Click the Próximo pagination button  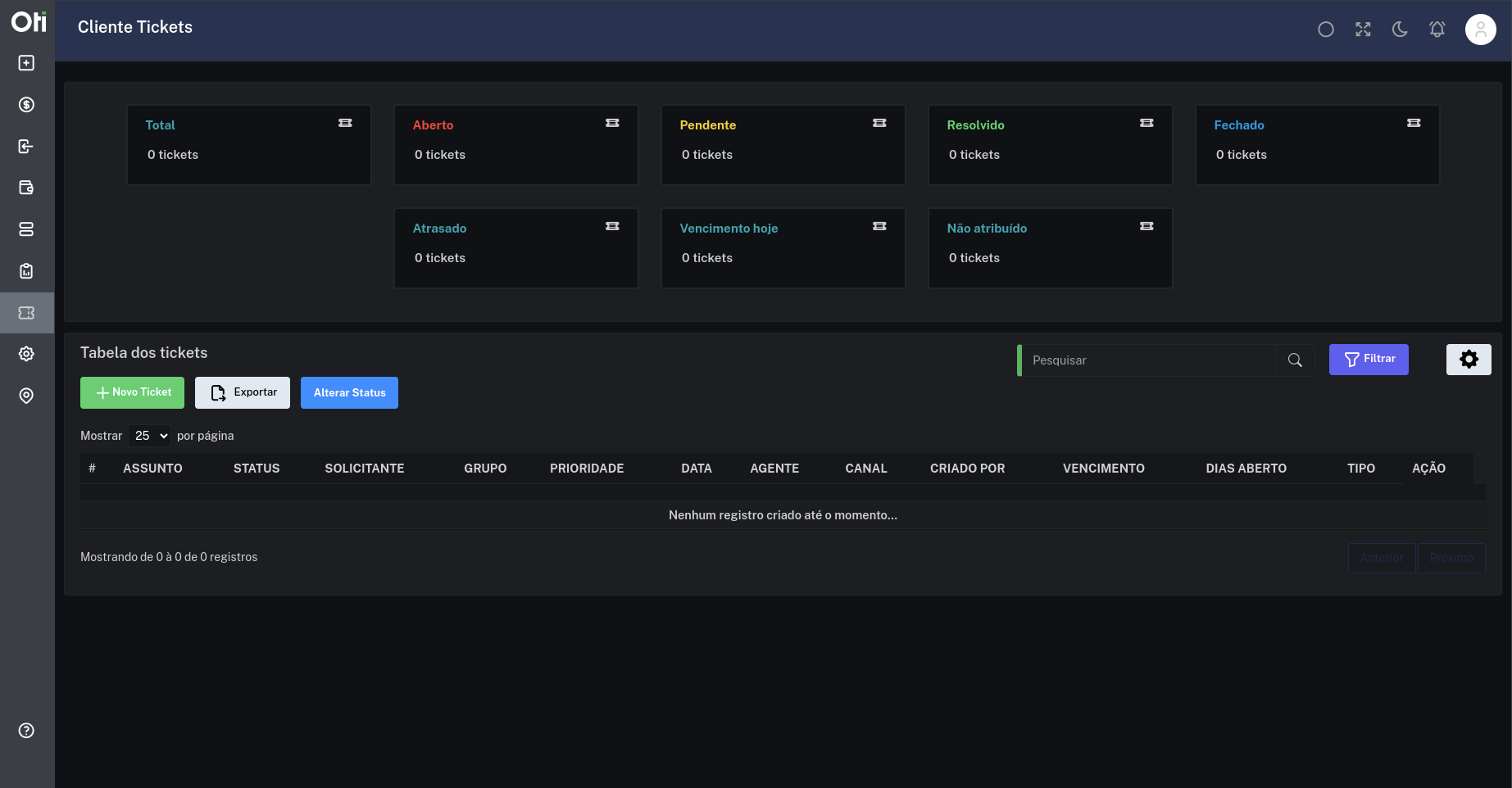(1451, 558)
